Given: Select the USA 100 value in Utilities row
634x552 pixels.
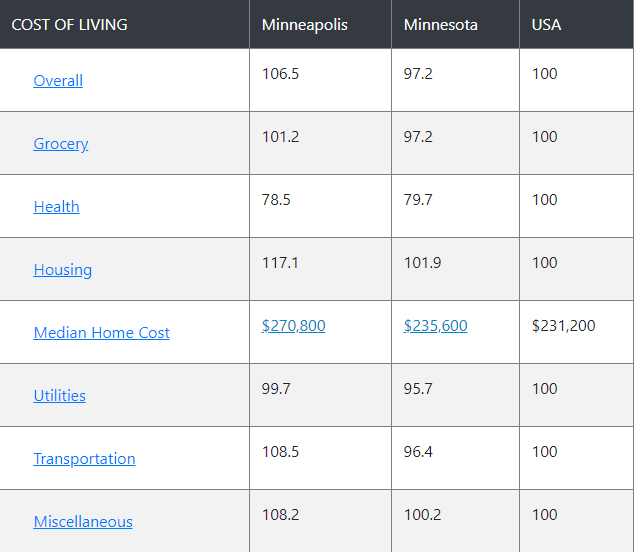Looking at the screenshot, I should pyautogui.click(x=545, y=389).
